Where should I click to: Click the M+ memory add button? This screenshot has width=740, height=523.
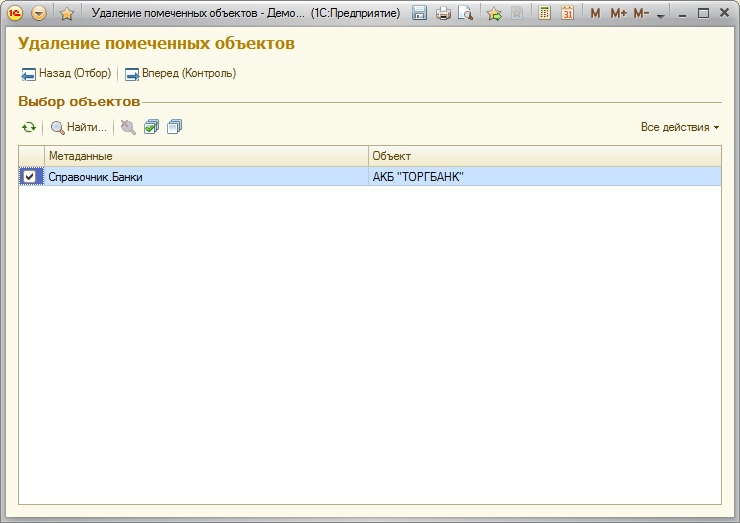tap(618, 13)
